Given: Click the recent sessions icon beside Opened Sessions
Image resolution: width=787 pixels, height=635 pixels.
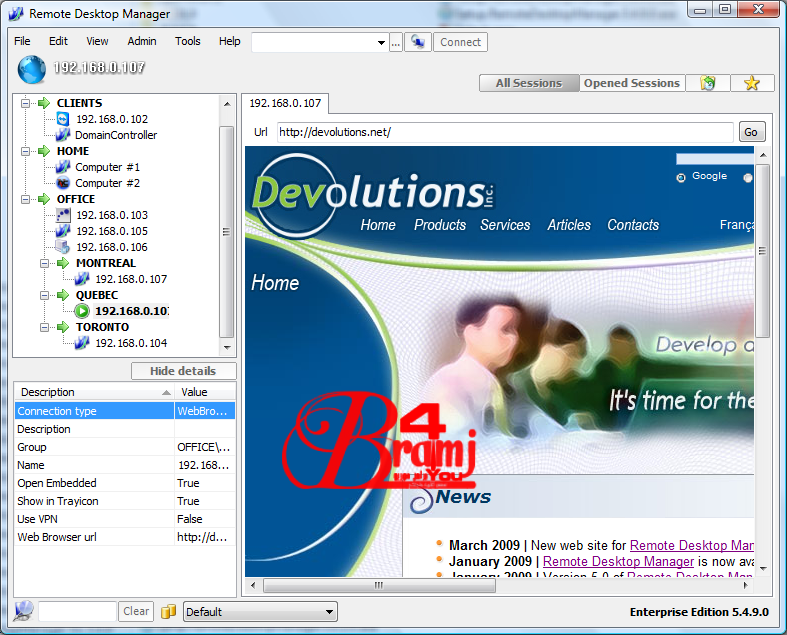Looking at the screenshot, I should pos(708,83).
